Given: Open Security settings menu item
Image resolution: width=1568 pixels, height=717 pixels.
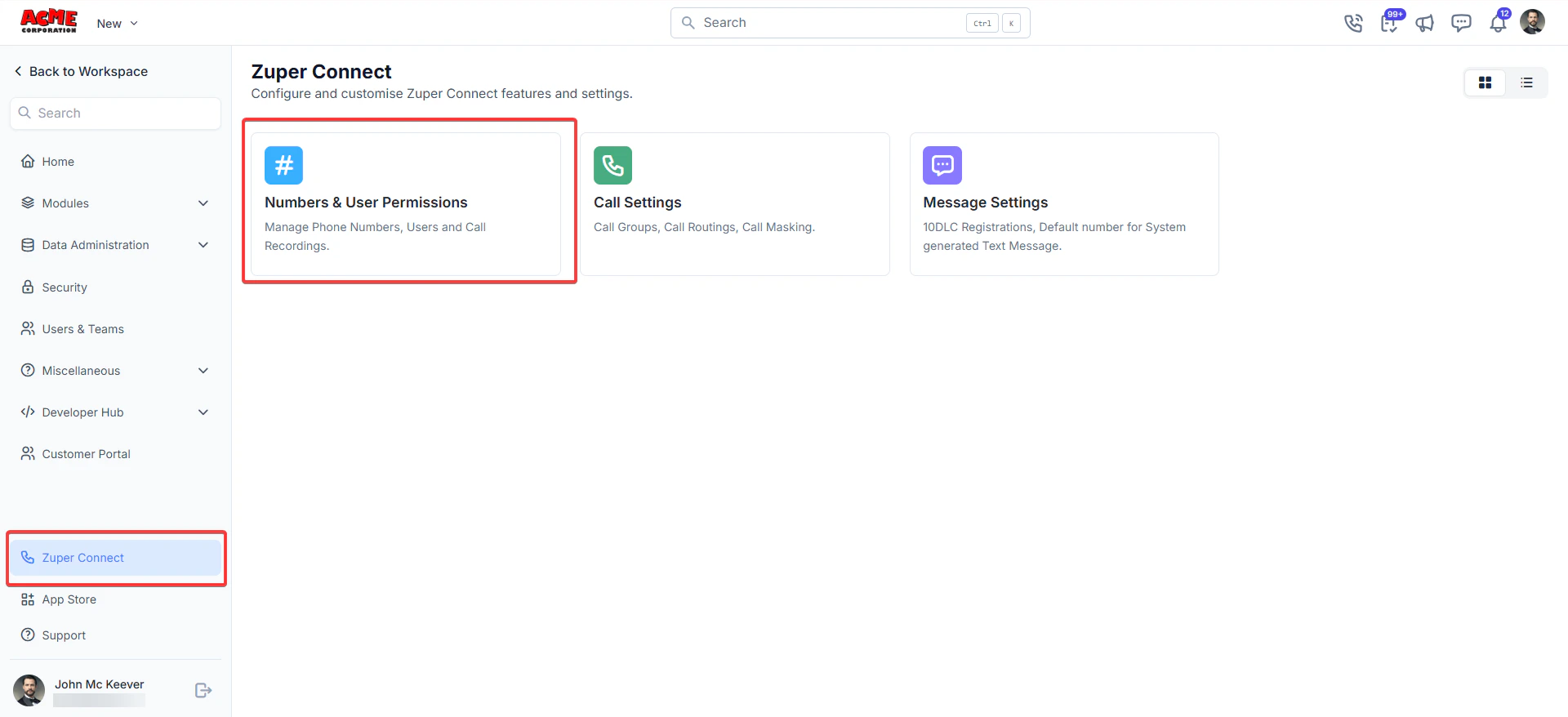Looking at the screenshot, I should pyautogui.click(x=115, y=287).
